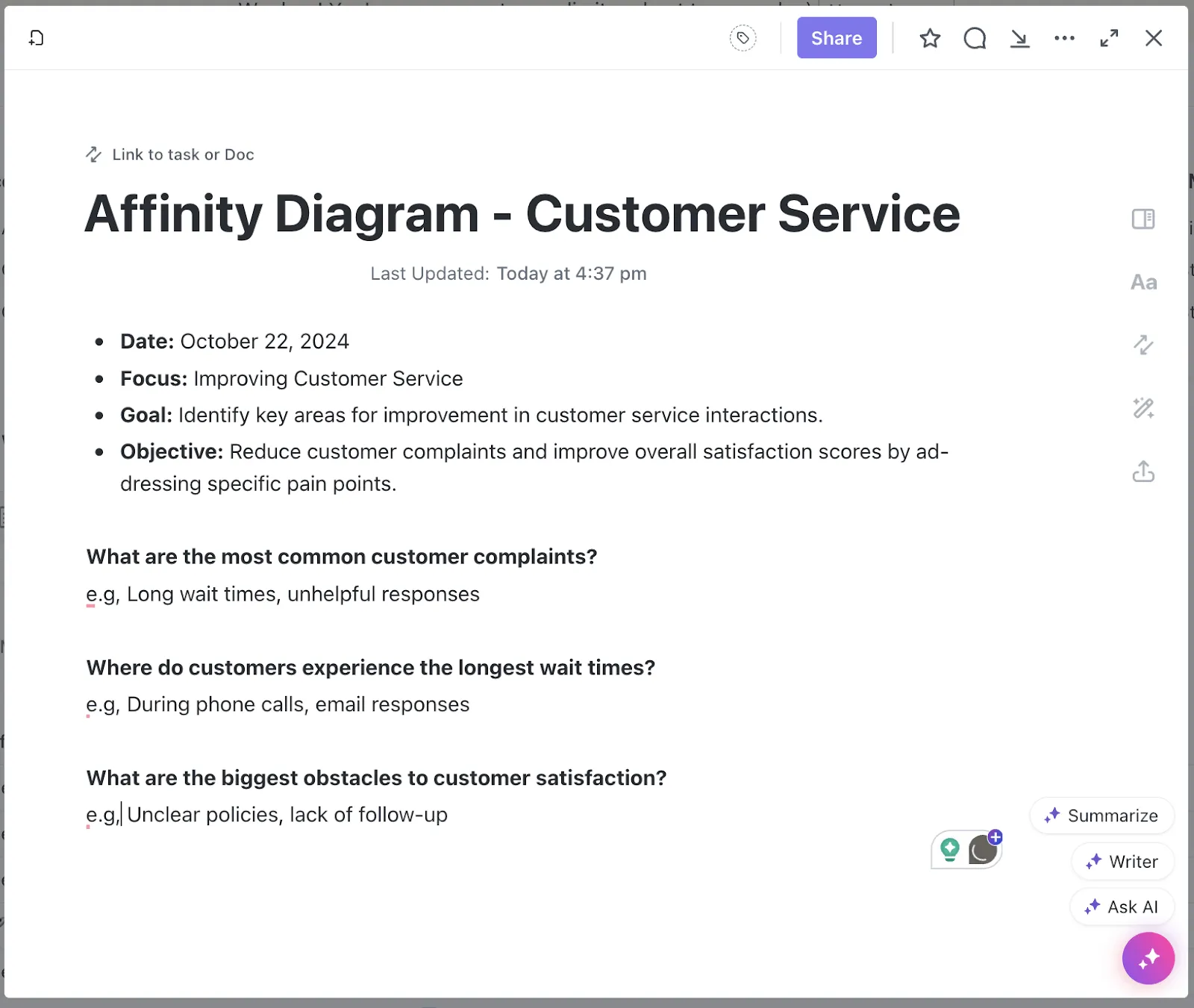Open the round purple AI sparkle button
This screenshot has width=1194, height=1008.
[x=1148, y=958]
